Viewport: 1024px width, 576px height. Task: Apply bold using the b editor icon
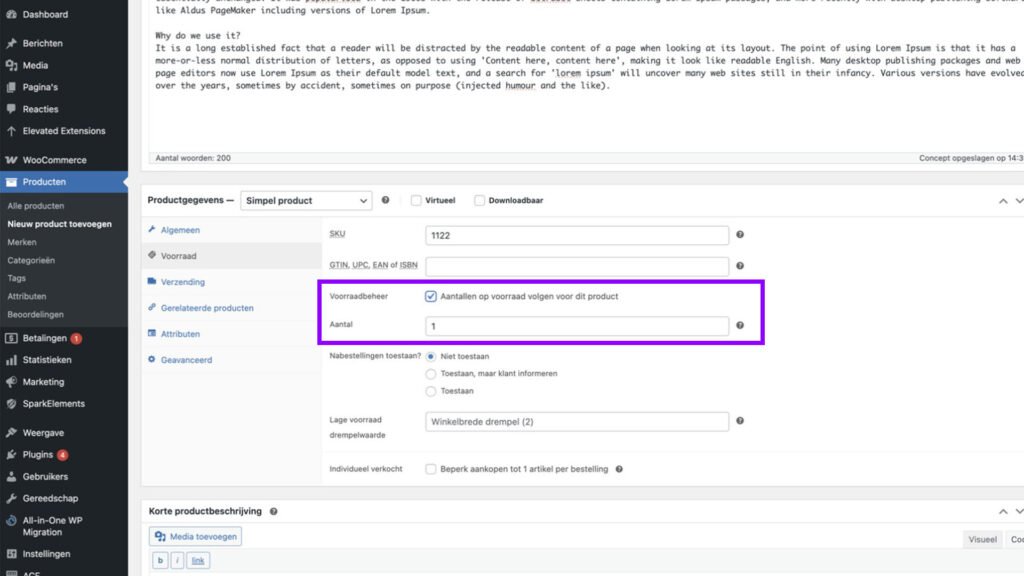(160, 560)
